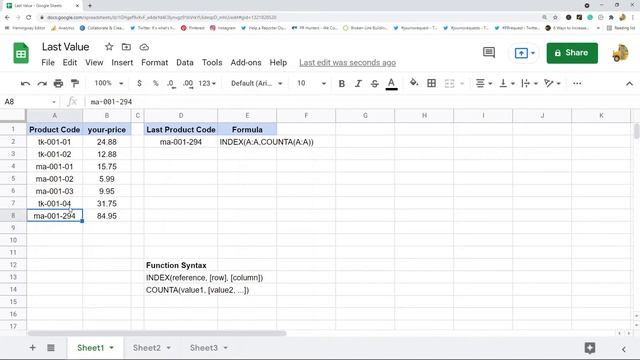Click Last edit was seconds ago link
Image resolution: width=640 pixels, height=360 pixels.
[347, 62]
